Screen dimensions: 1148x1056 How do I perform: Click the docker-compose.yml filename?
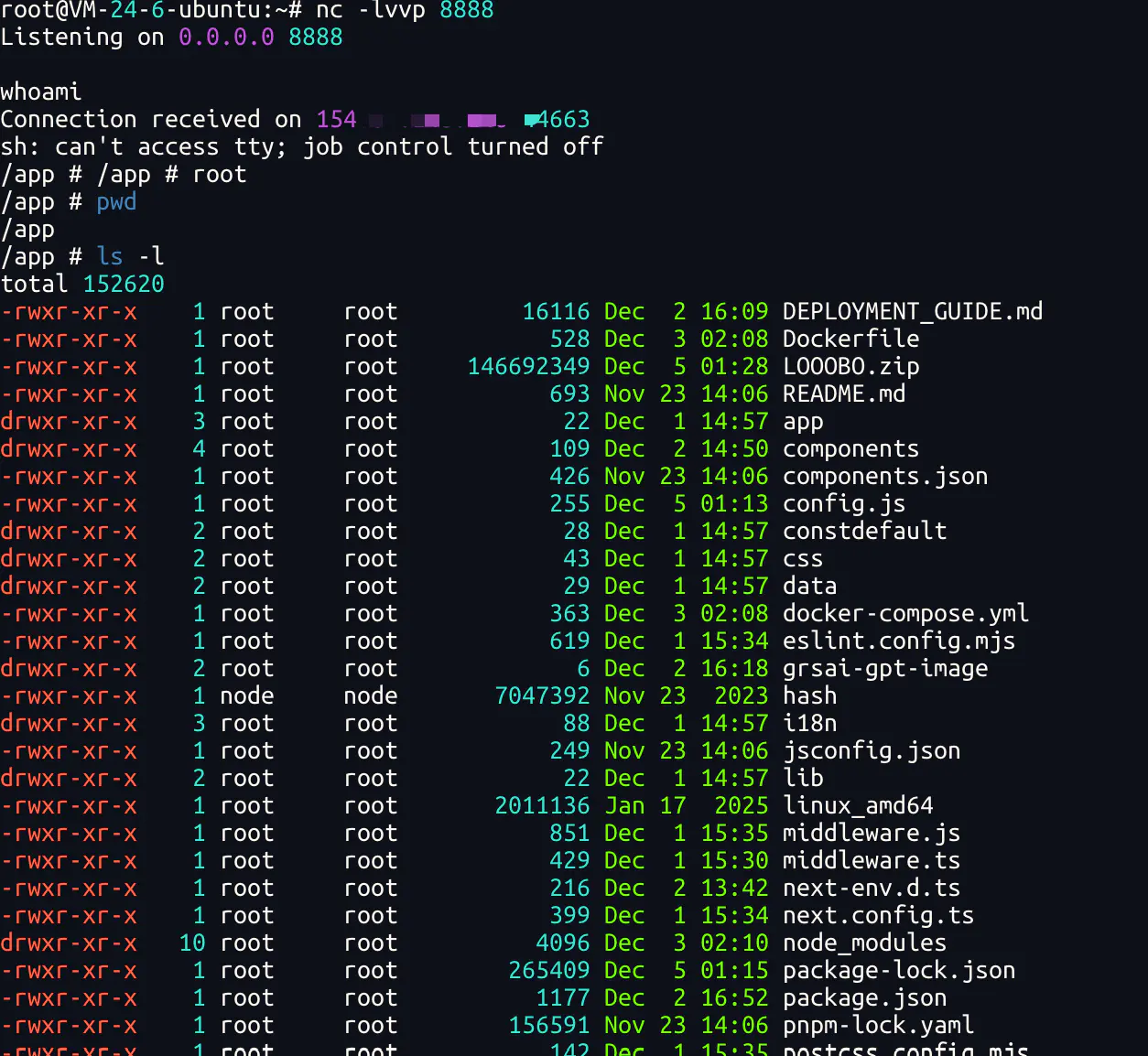(904, 614)
